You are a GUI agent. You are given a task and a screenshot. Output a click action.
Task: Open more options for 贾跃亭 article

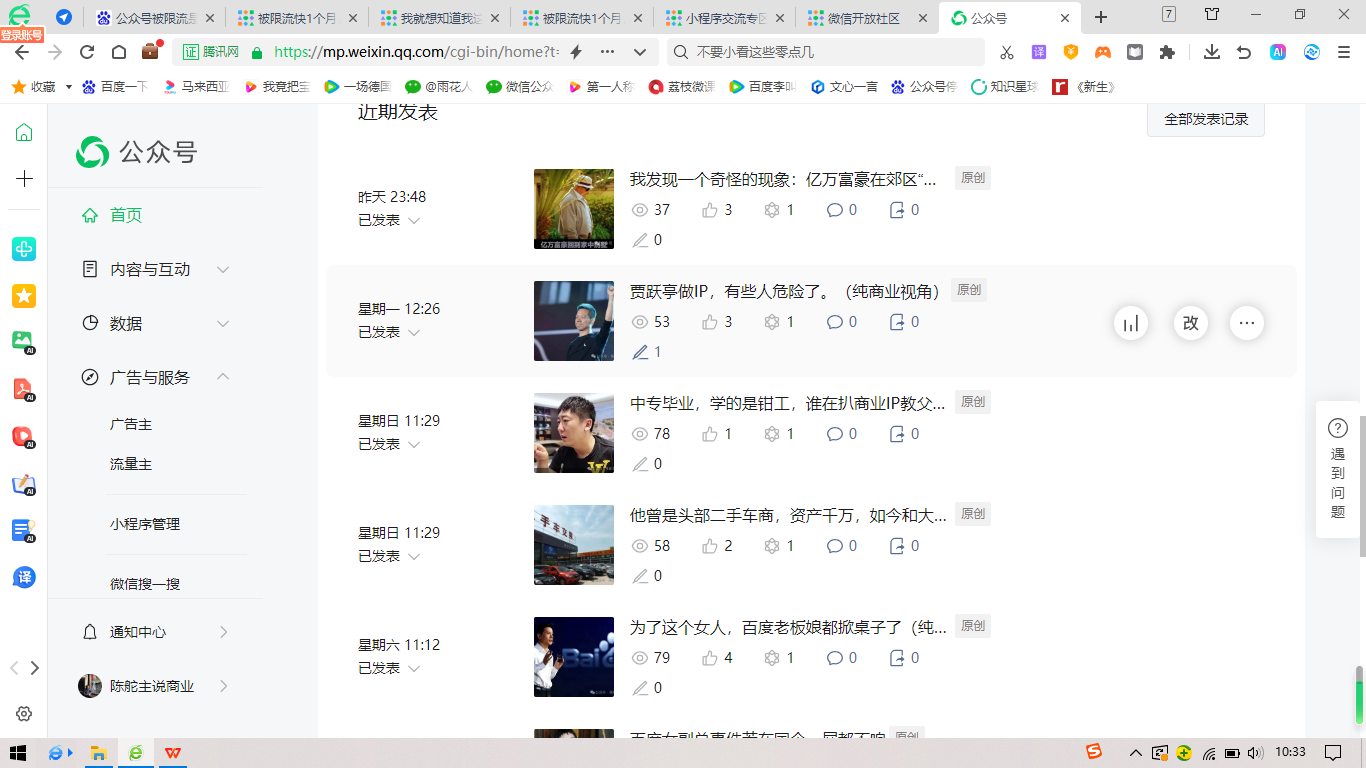click(1247, 323)
